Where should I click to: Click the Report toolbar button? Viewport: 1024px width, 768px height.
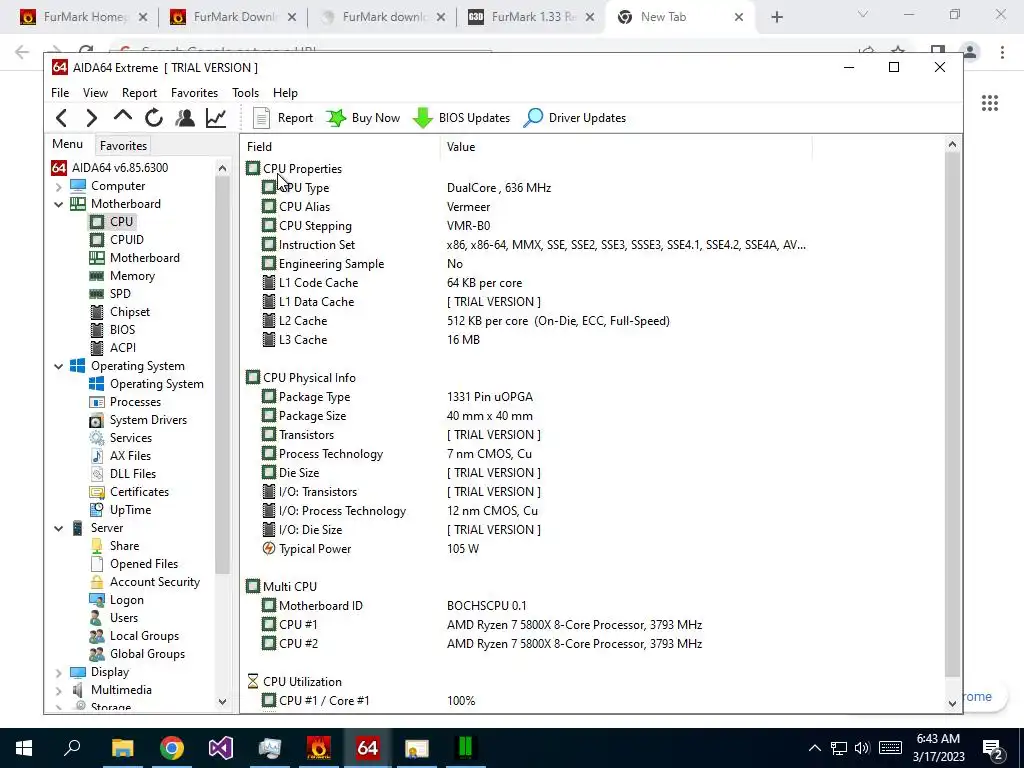(283, 118)
